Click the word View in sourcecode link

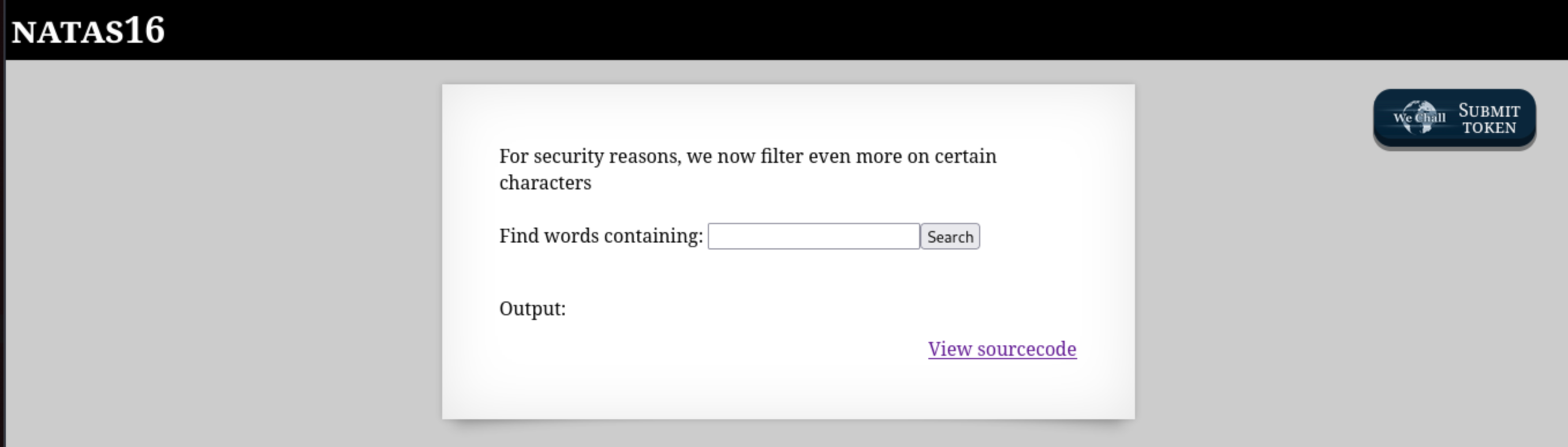[x=950, y=349]
